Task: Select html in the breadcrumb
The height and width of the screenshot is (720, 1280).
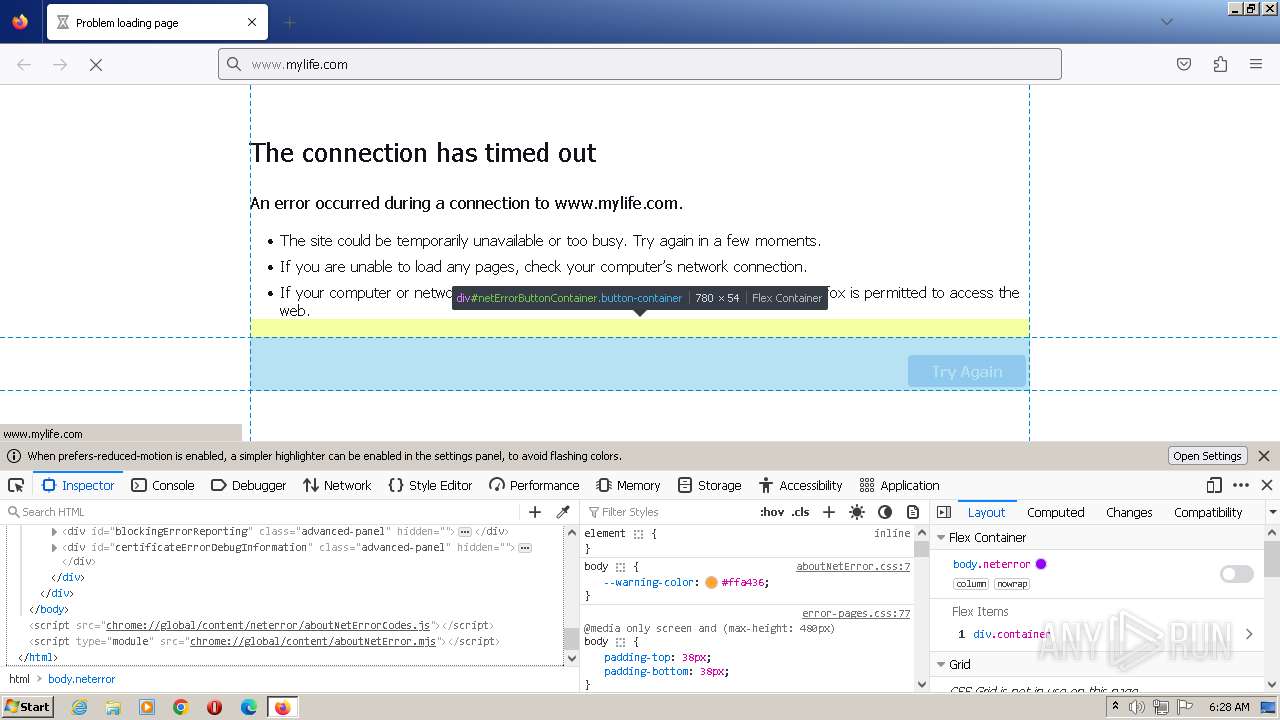Action: point(19,679)
